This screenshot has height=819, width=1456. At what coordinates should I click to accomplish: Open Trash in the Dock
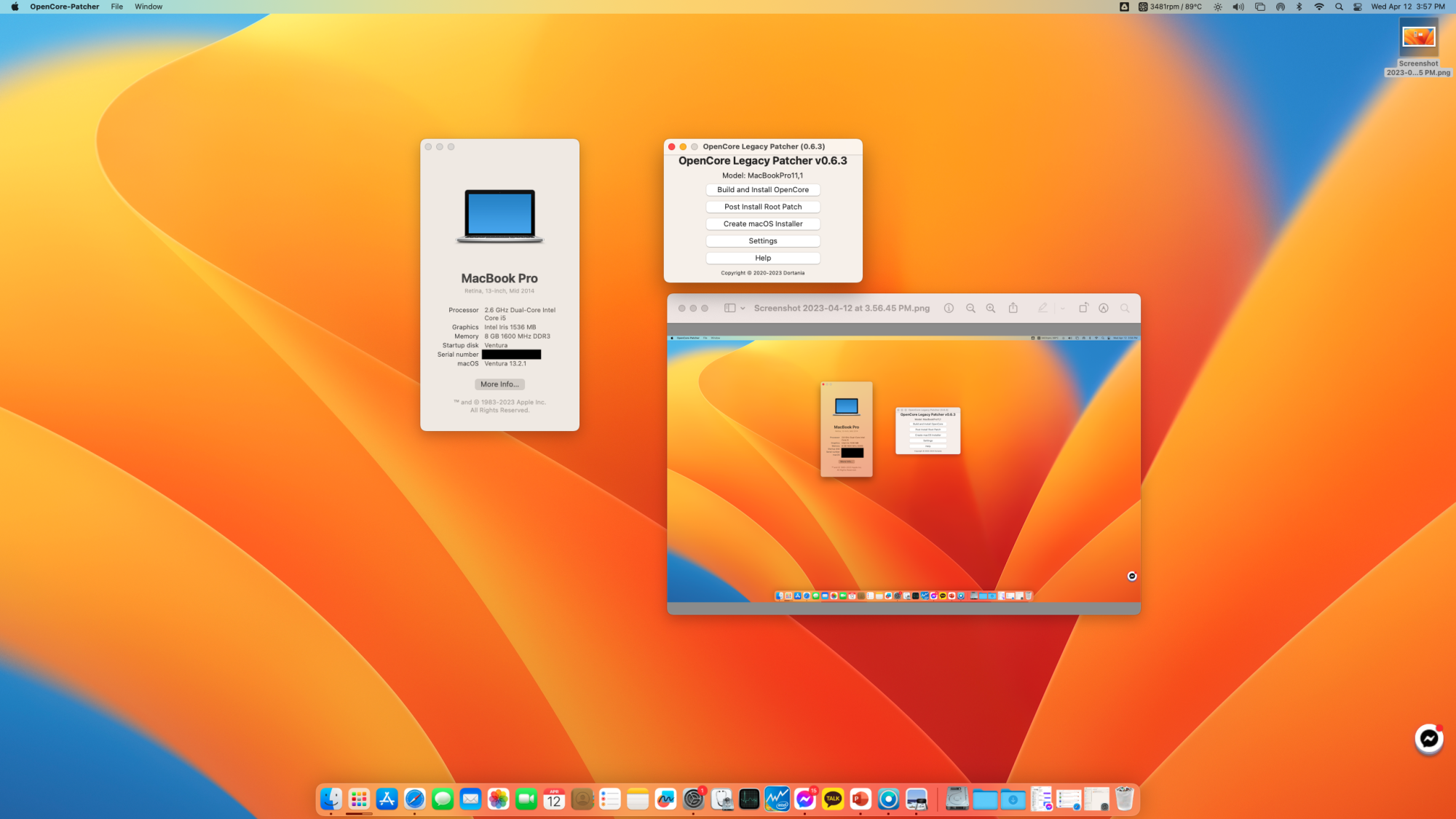tap(1124, 799)
